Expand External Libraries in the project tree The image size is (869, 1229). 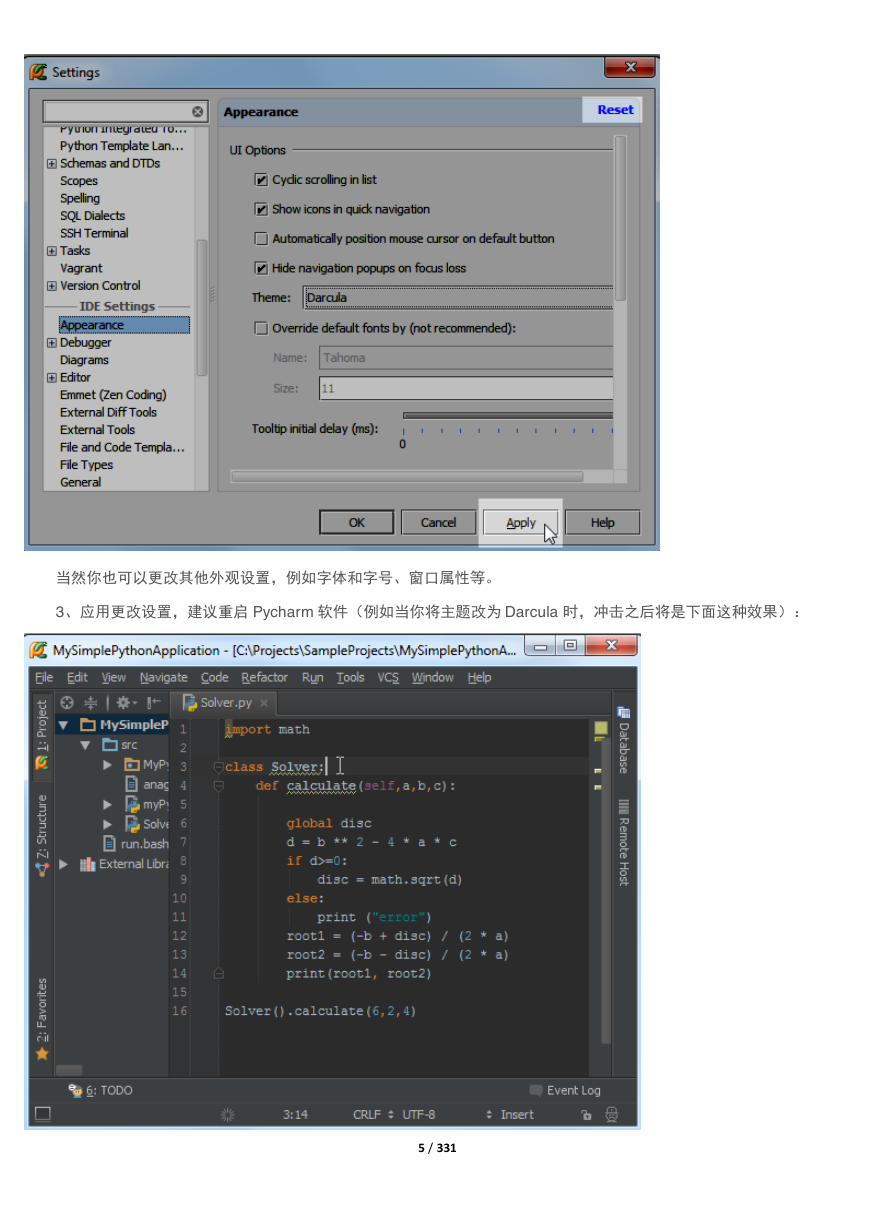tap(64, 864)
